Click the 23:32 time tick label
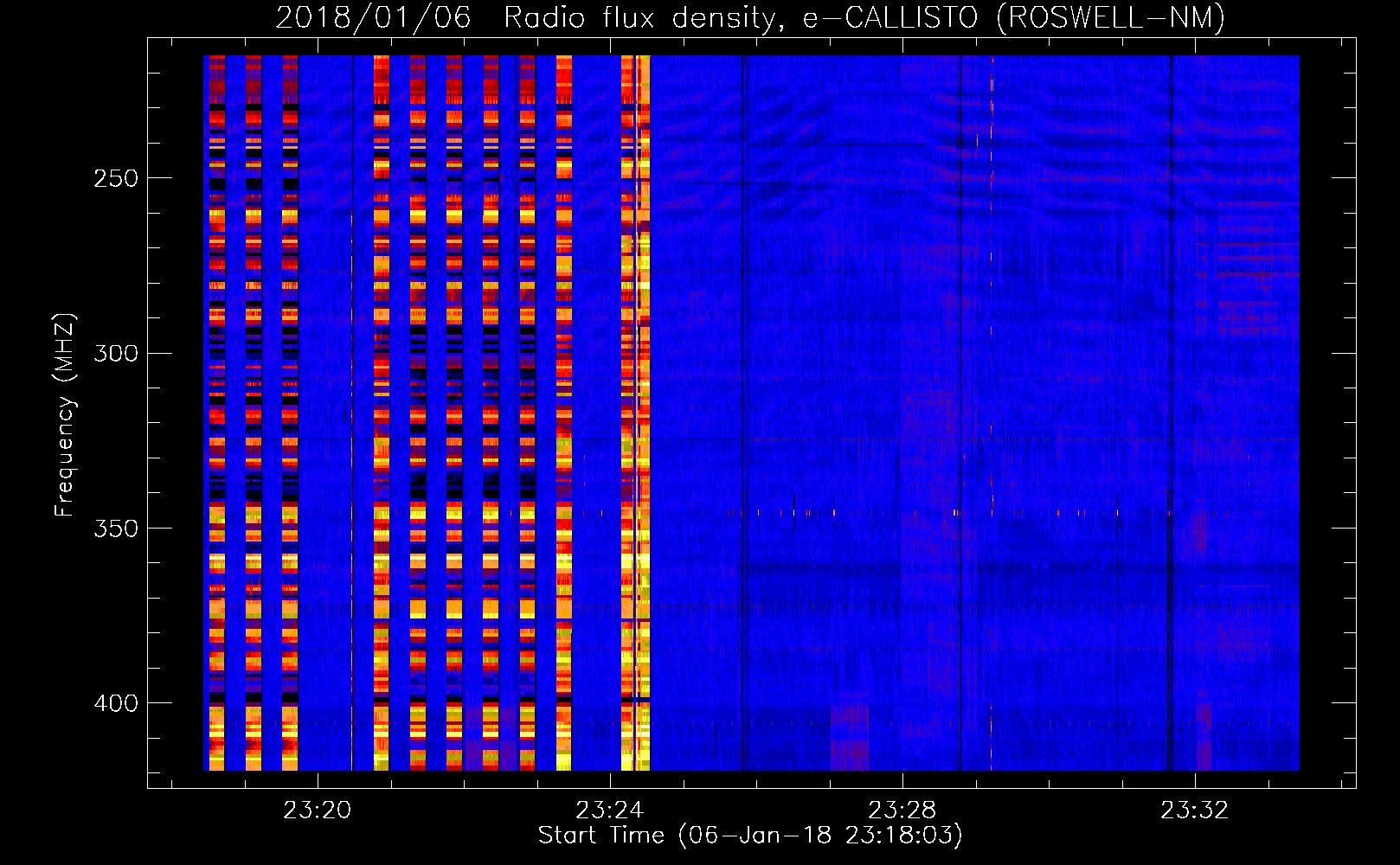1400x865 pixels. [x=1195, y=811]
